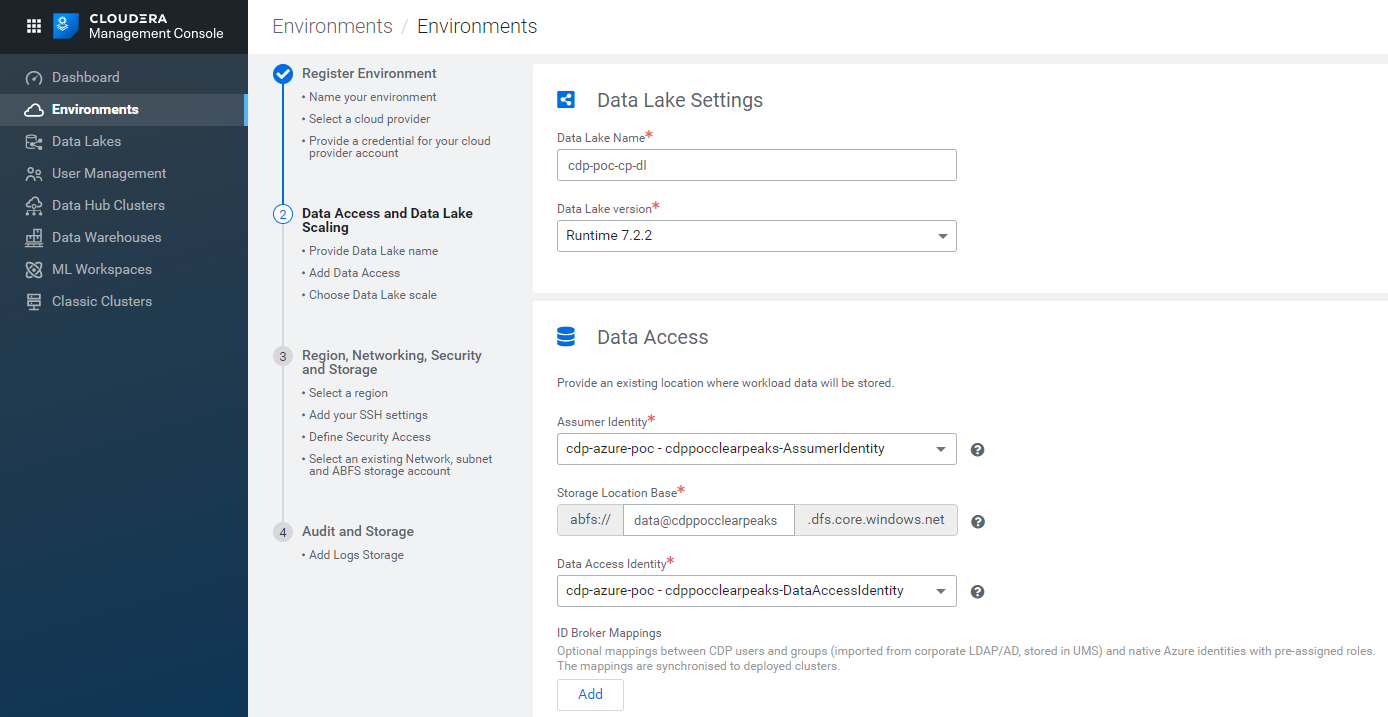Open help for Assumer Identity

[978, 450]
